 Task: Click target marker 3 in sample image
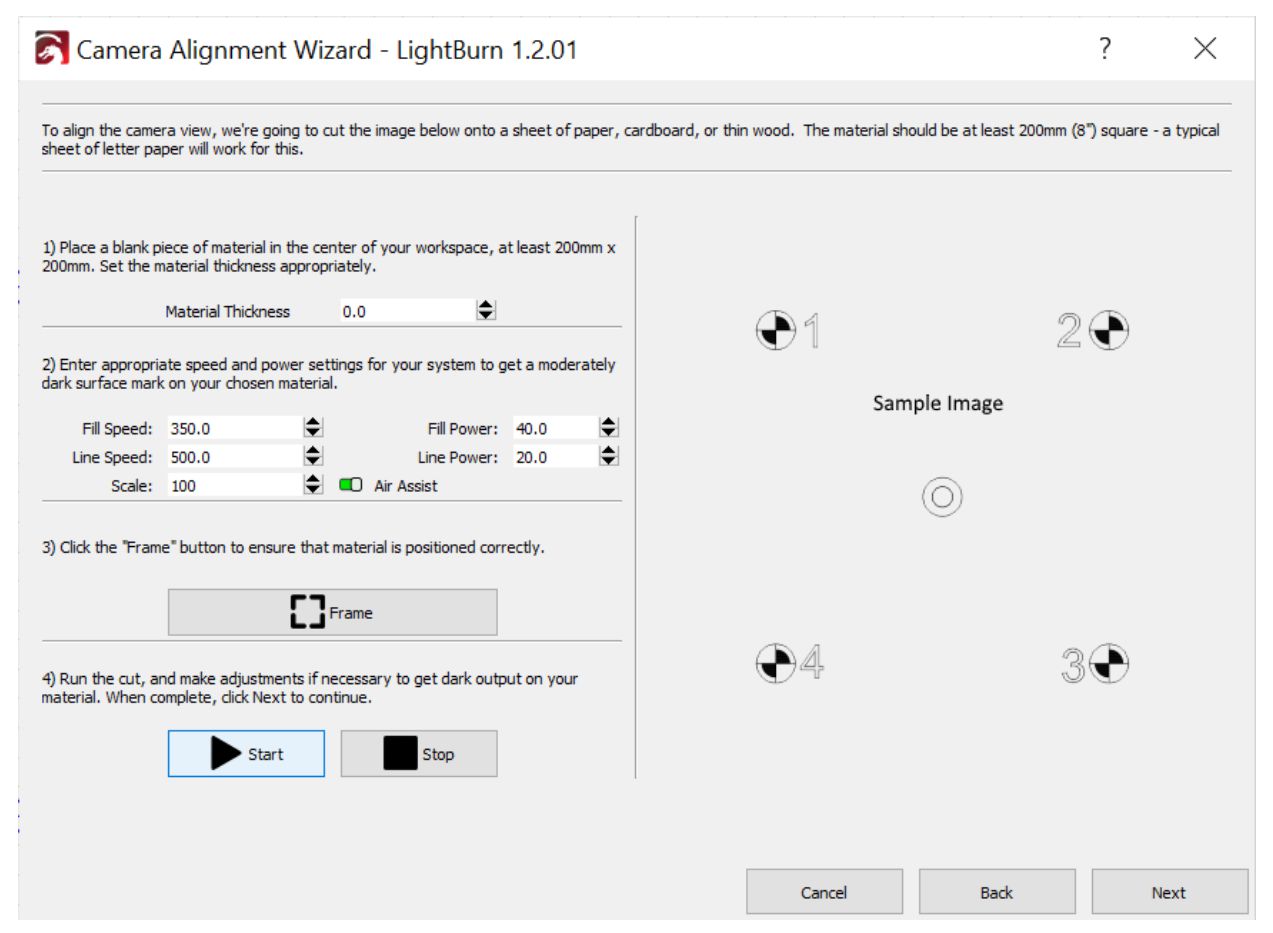[x=1109, y=664]
